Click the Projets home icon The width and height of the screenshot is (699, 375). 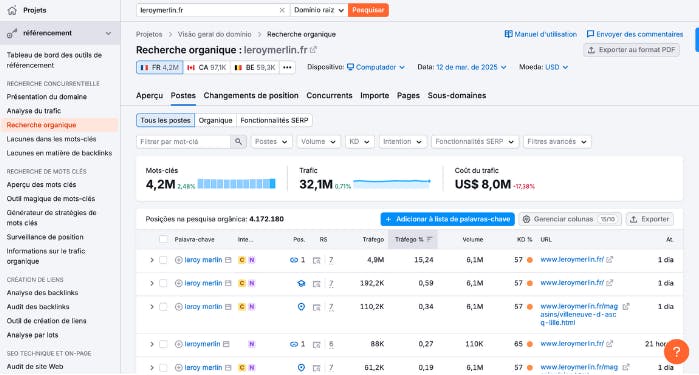[x=12, y=10]
